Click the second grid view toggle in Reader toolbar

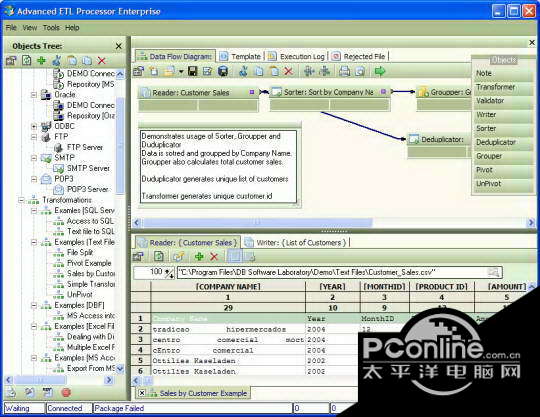pos(249,257)
